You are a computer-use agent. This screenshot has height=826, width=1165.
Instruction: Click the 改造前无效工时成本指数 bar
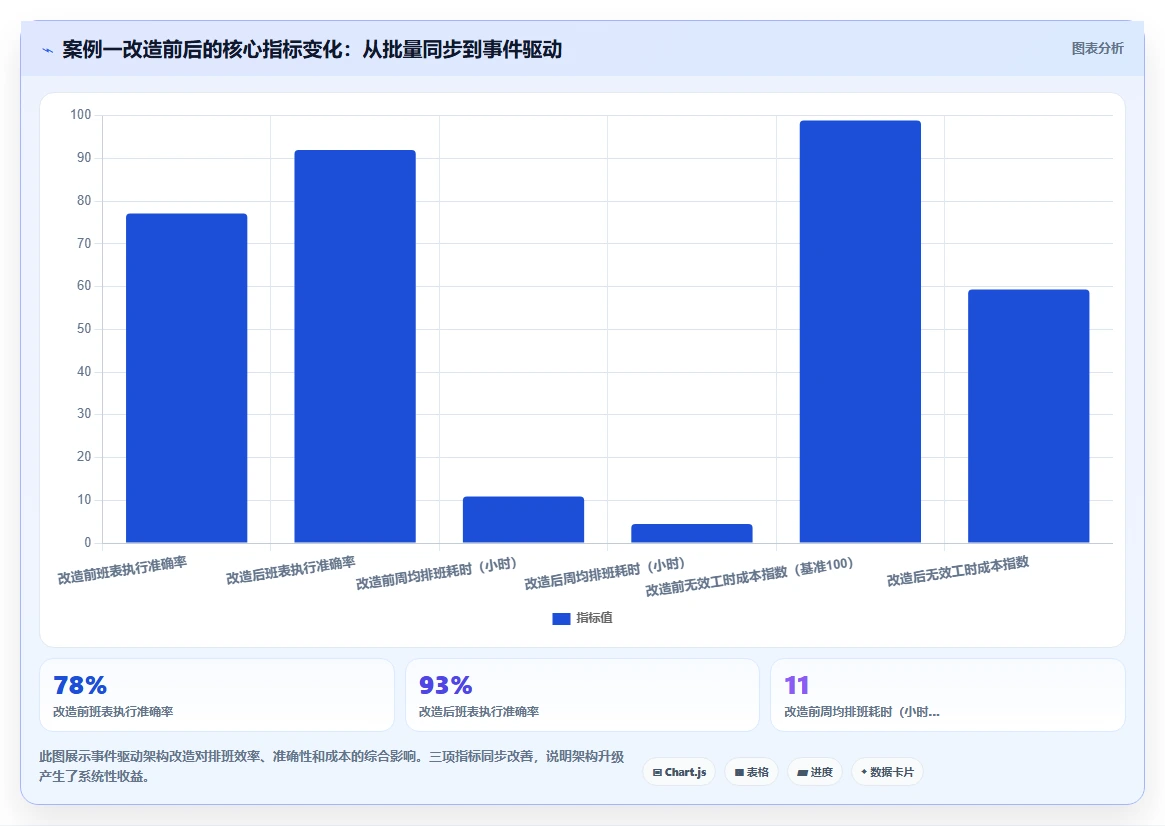pyautogui.click(x=860, y=331)
